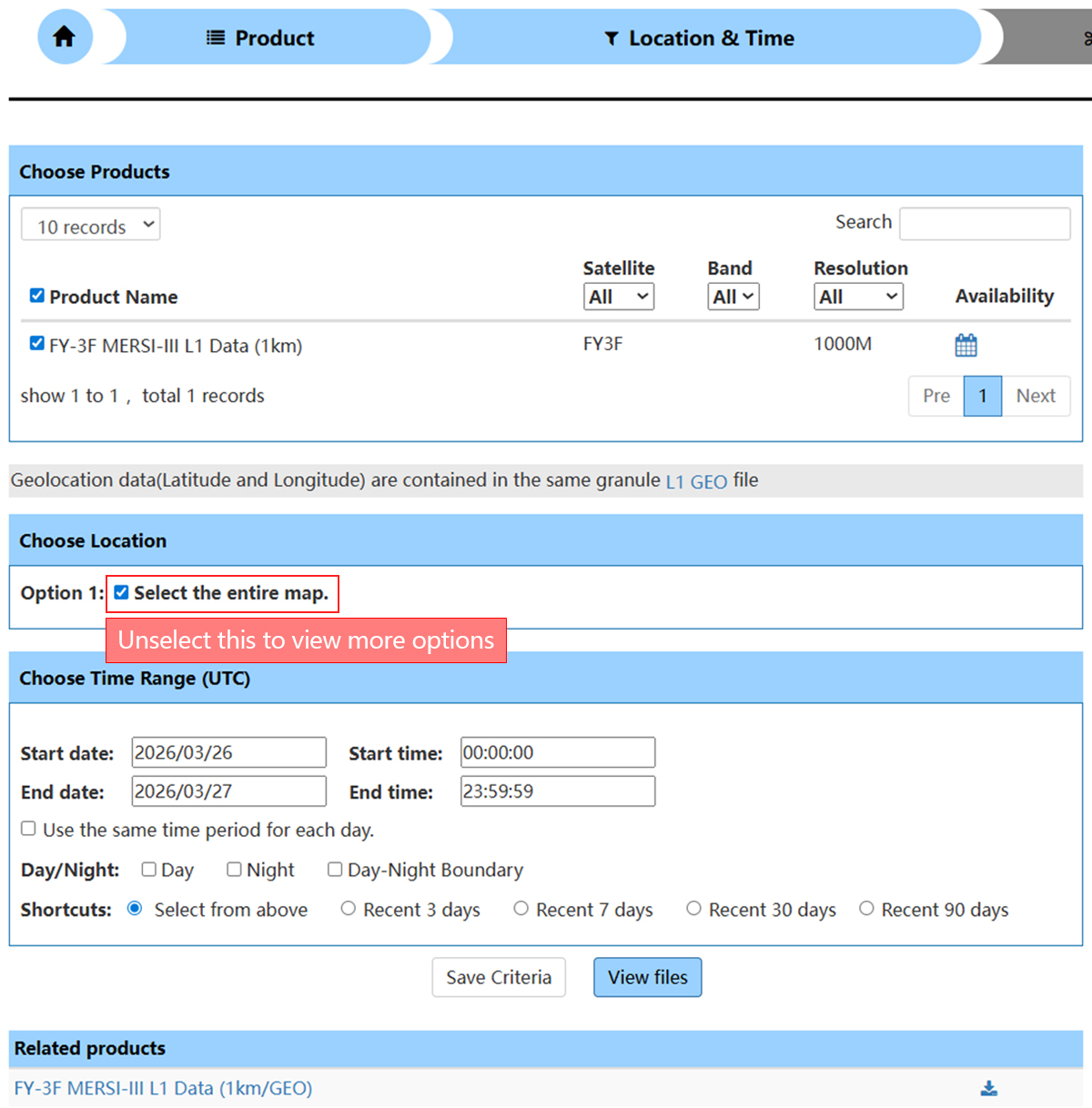Uncheck Select the entire map

122,592
